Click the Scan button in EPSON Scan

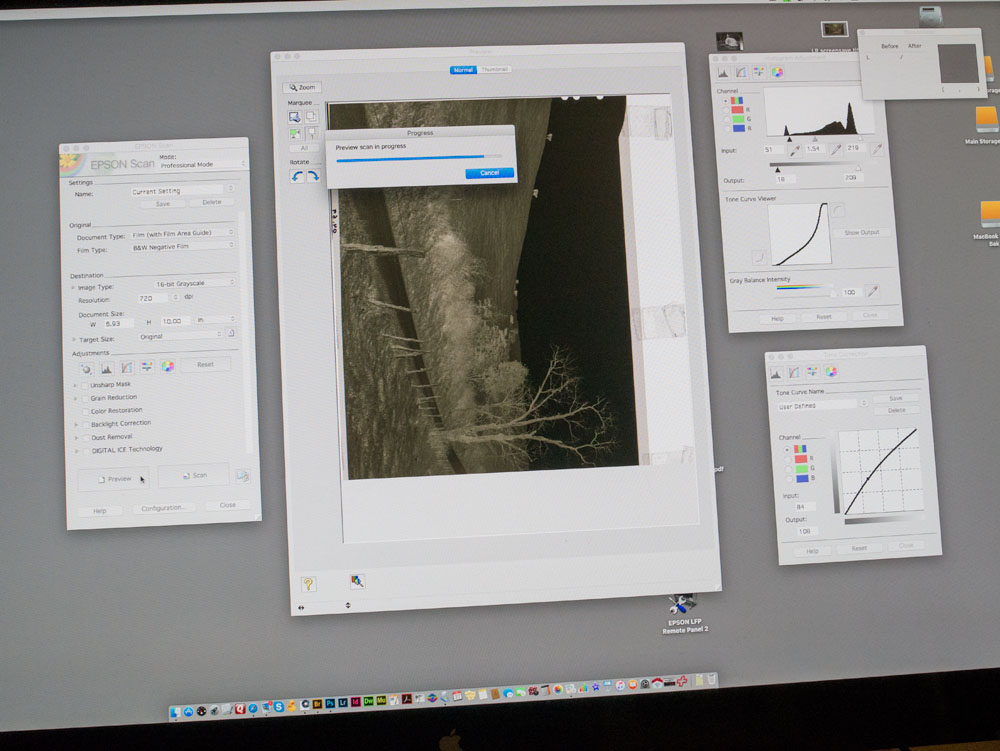[x=194, y=476]
